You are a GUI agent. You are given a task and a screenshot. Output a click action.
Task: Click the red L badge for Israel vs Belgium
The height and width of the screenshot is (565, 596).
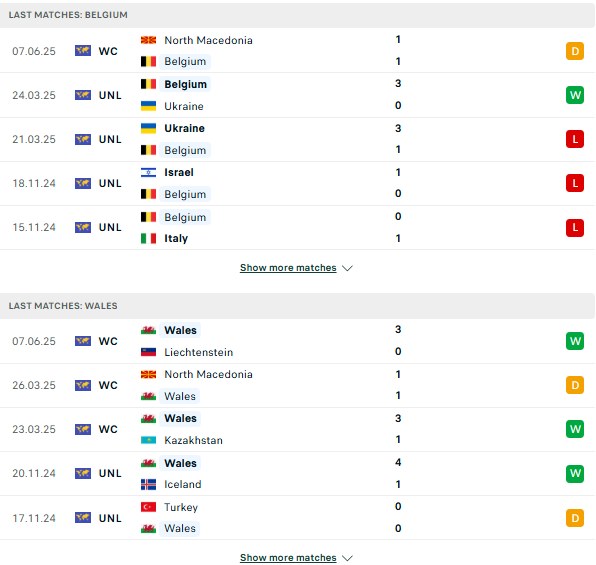[574, 183]
